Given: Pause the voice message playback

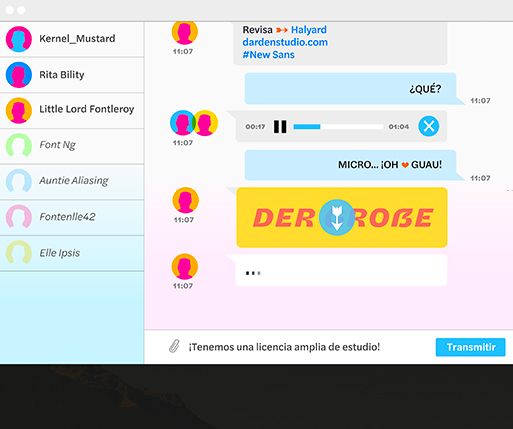Looking at the screenshot, I should [280, 127].
